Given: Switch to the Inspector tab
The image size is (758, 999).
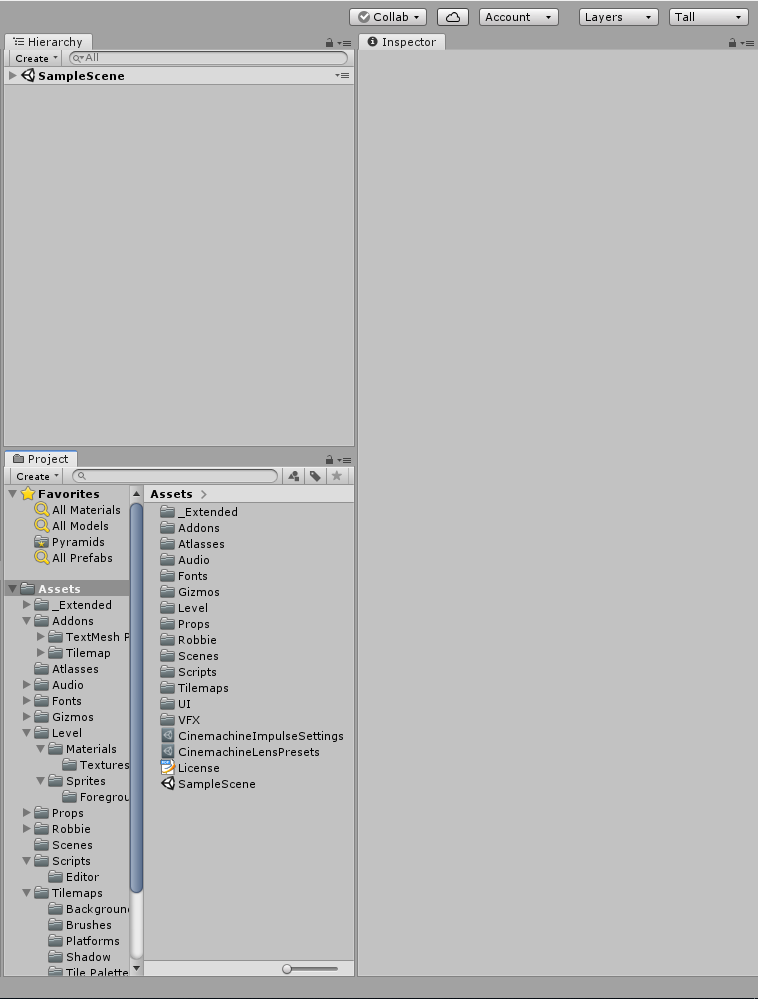Looking at the screenshot, I should click(402, 42).
